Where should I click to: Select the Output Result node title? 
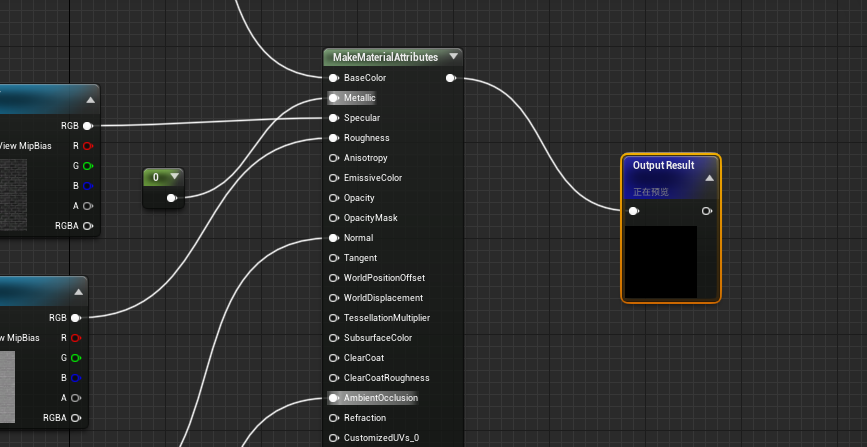(663, 165)
